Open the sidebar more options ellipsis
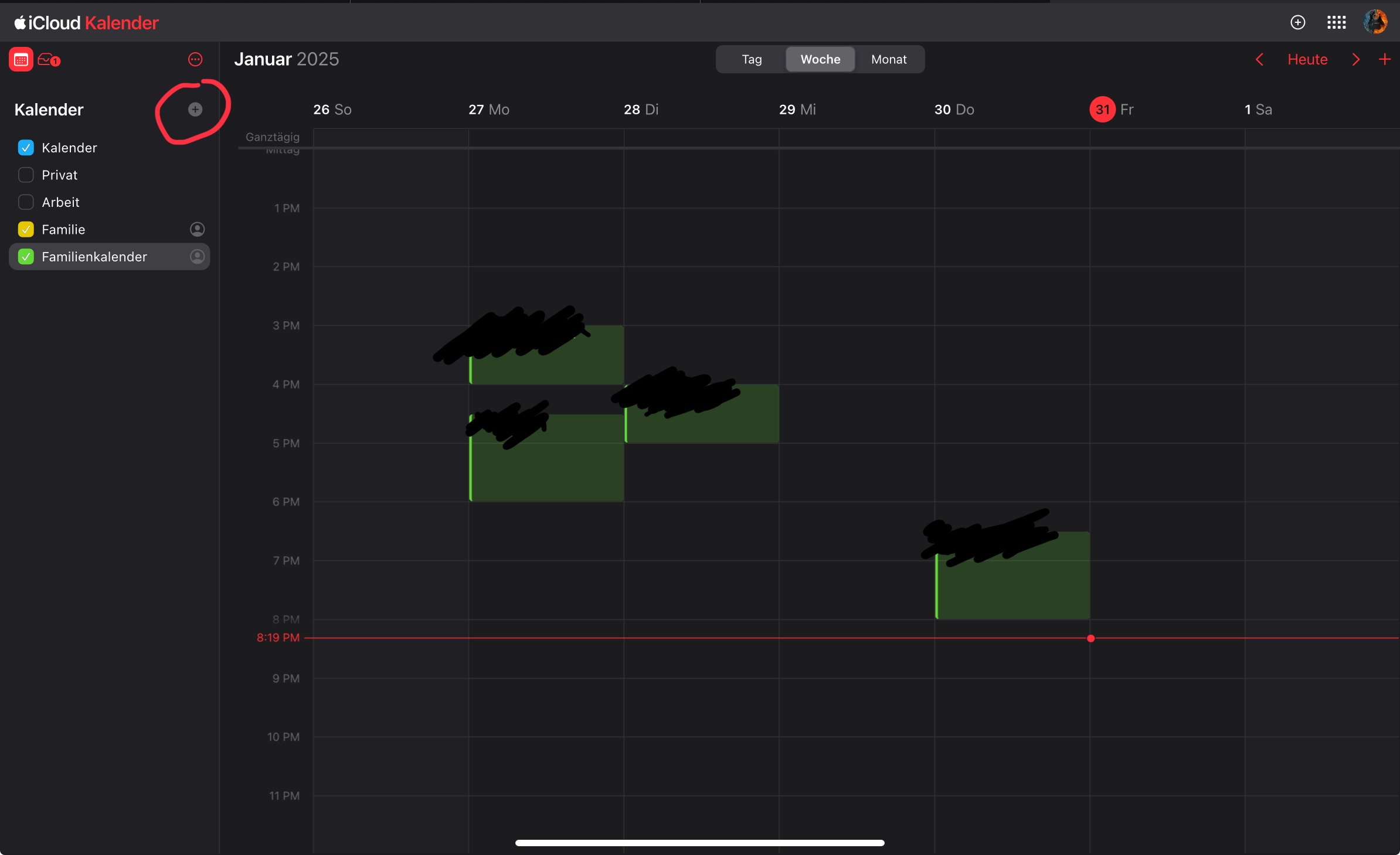 click(x=195, y=59)
